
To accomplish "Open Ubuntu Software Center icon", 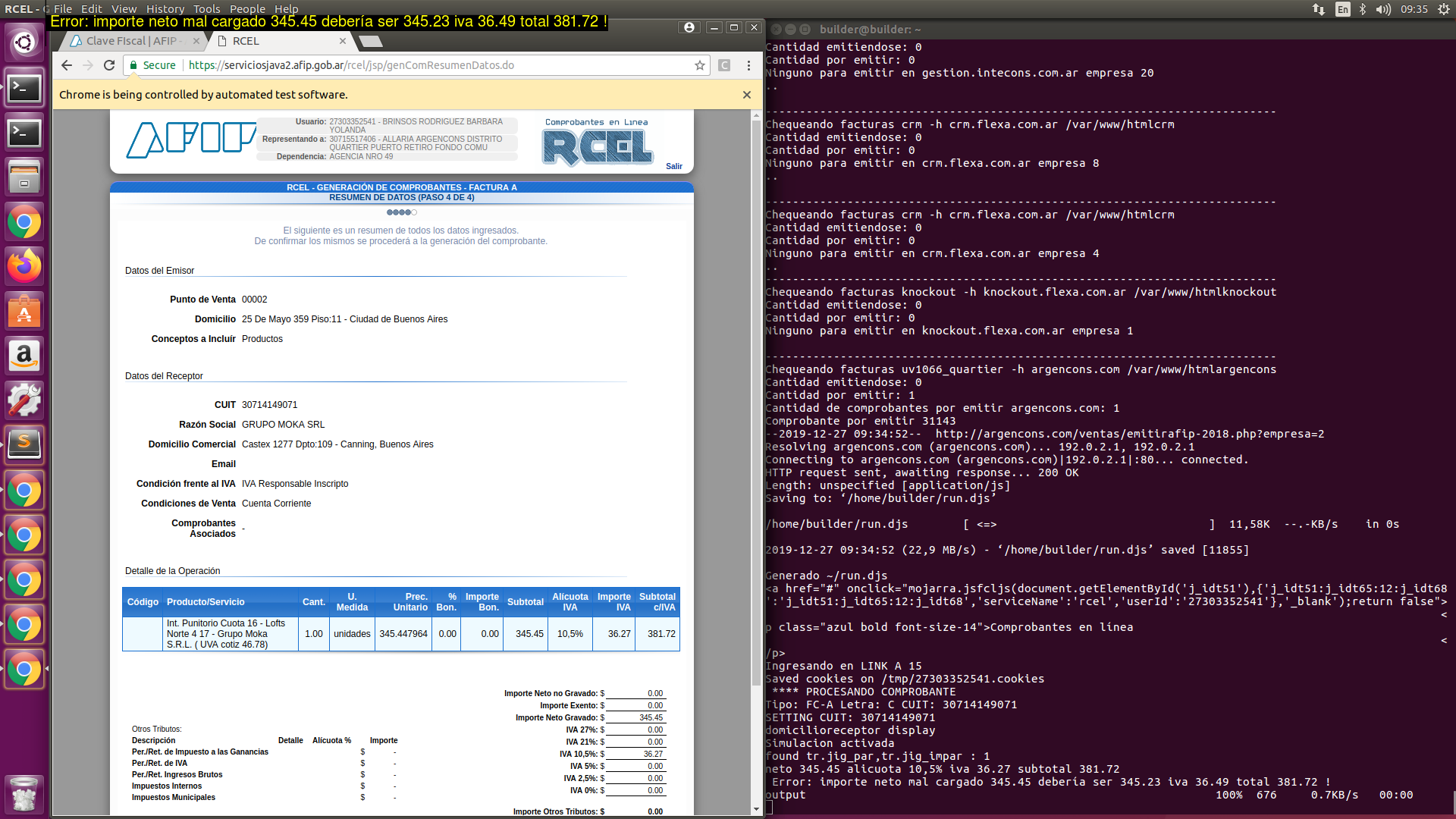I will [x=24, y=312].
